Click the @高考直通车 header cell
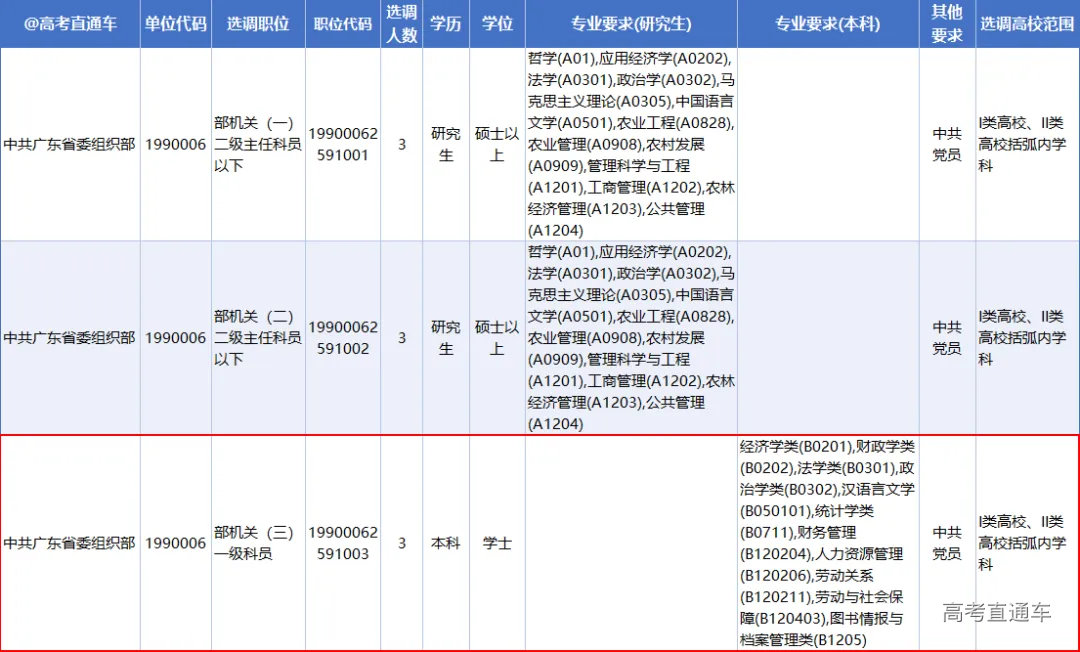 [x=70, y=24]
